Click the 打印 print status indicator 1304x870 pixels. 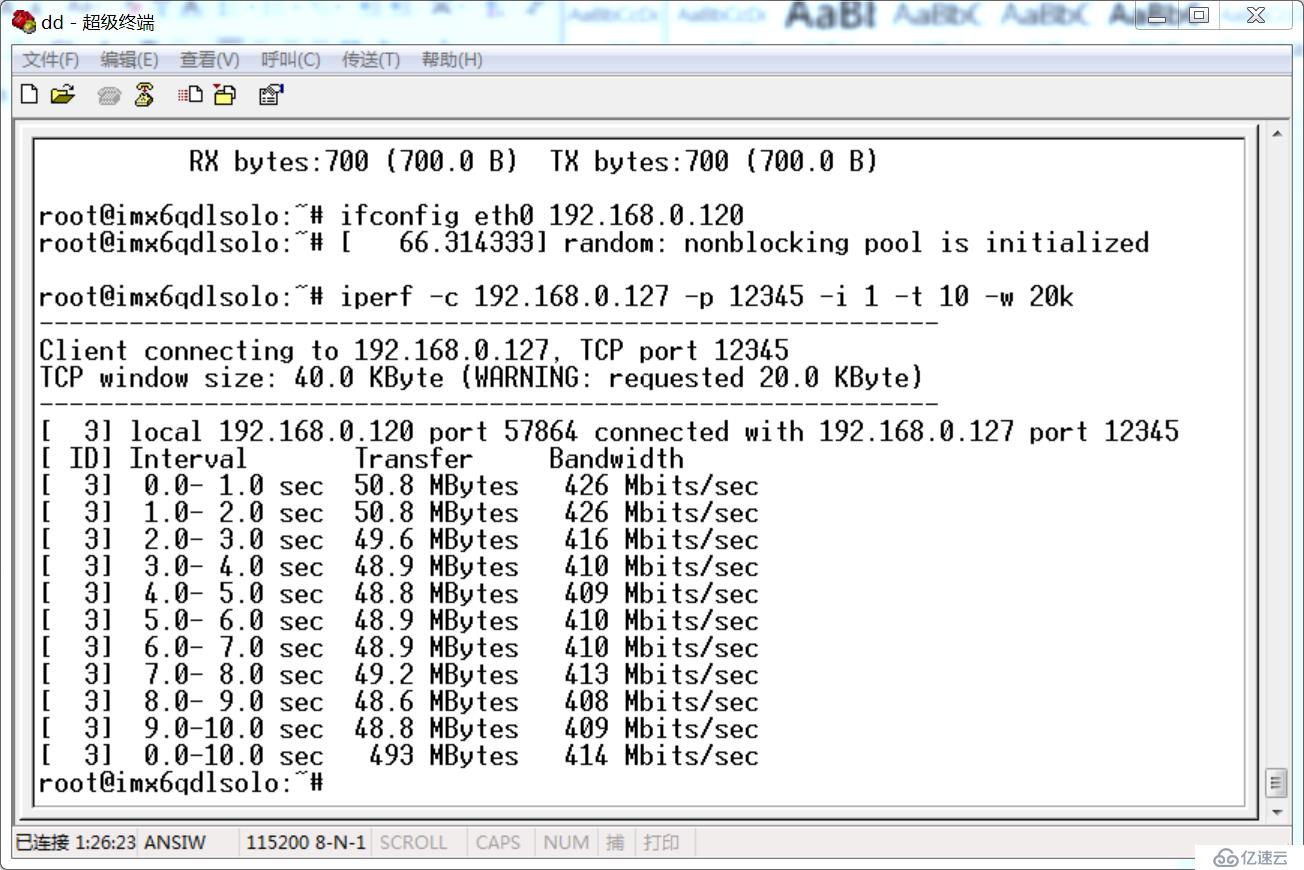click(661, 842)
